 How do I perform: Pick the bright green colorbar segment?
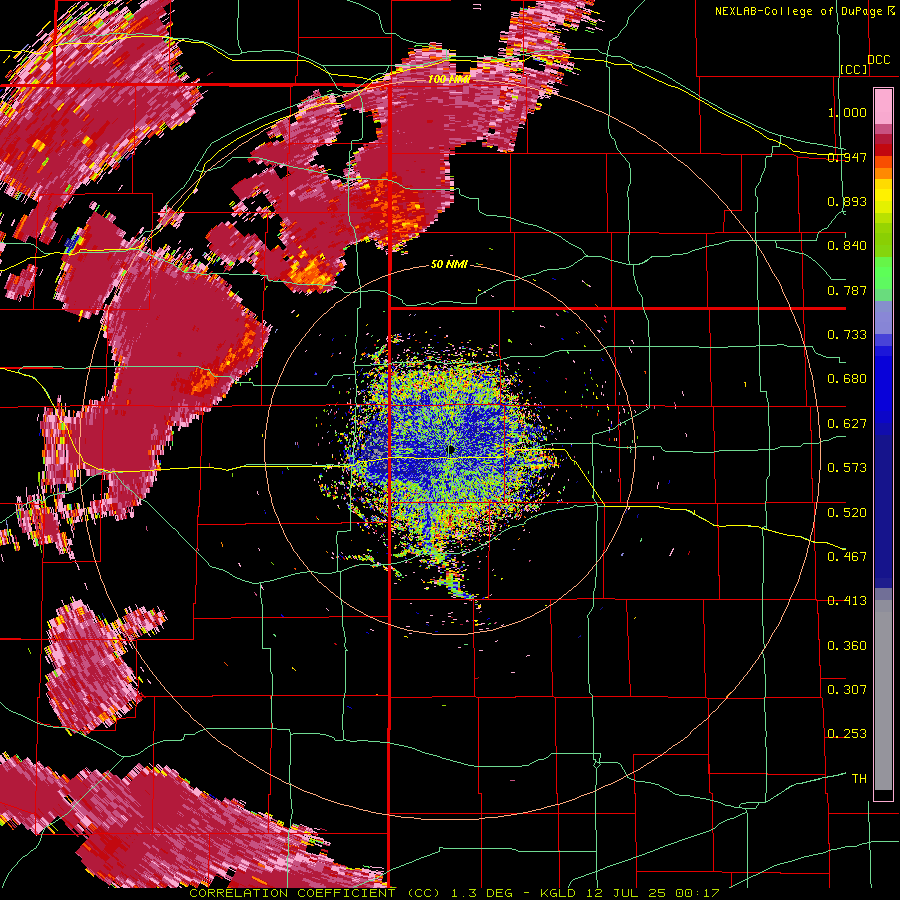coord(883,273)
